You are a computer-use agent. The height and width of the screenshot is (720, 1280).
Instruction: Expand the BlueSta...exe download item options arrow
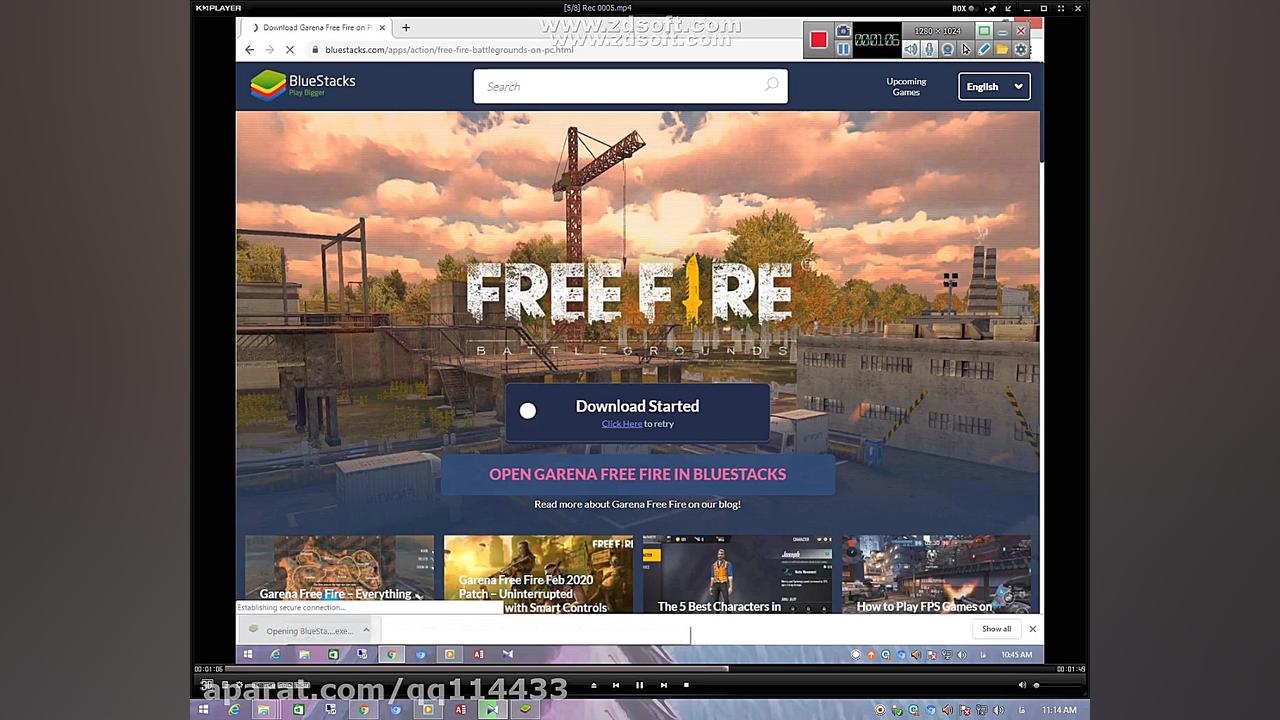pyautogui.click(x=366, y=630)
